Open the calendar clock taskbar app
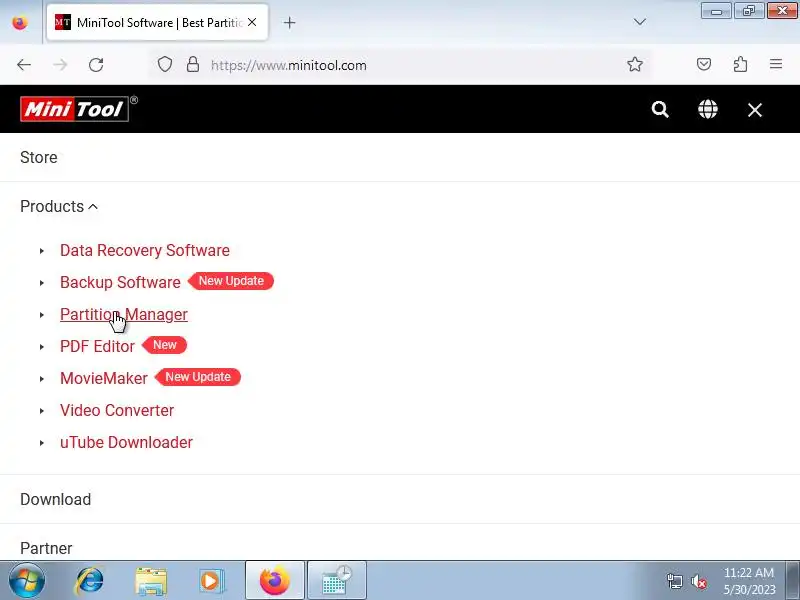The width and height of the screenshot is (800, 600). tap(337, 581)
